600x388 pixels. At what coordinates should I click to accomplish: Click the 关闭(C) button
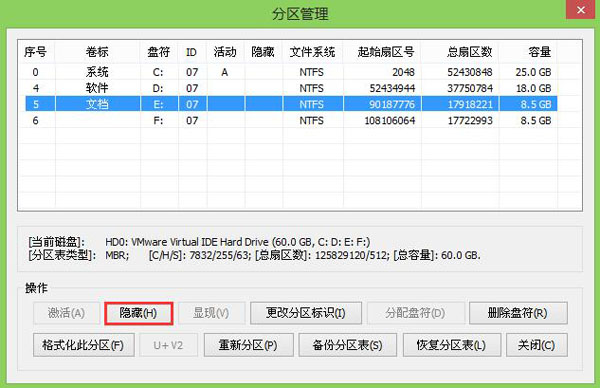[536, 345]
